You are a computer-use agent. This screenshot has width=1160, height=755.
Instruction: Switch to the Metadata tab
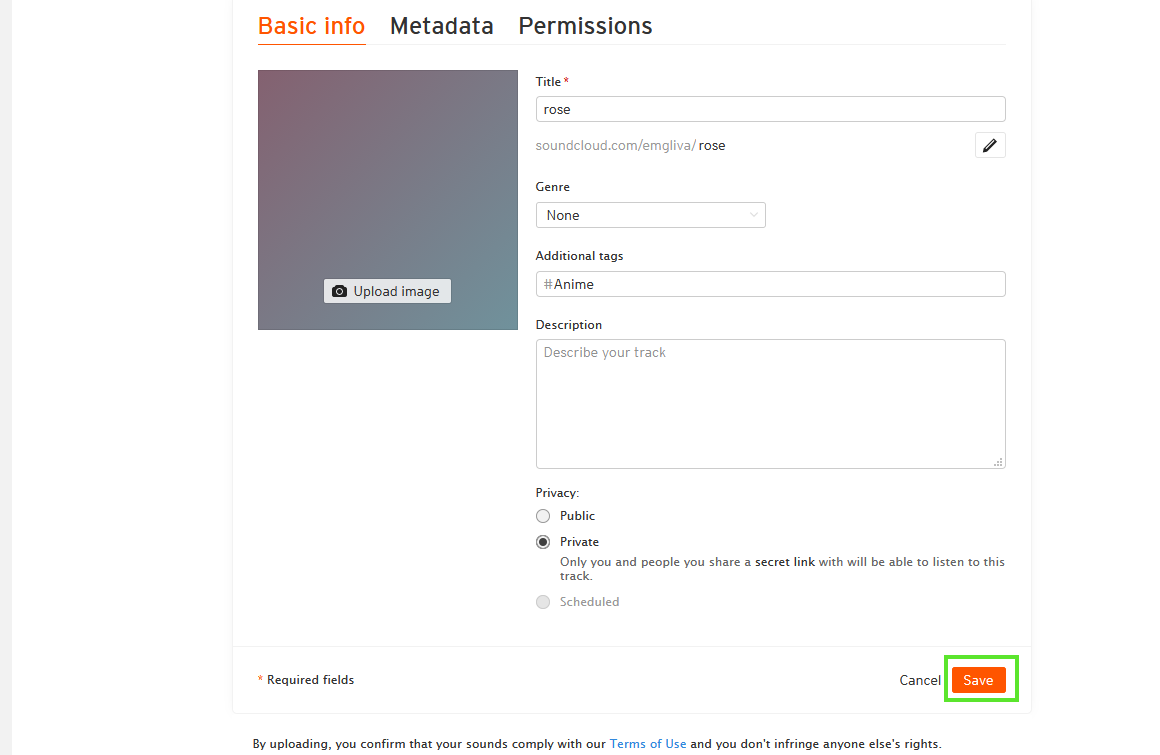(x=441, y=26)
